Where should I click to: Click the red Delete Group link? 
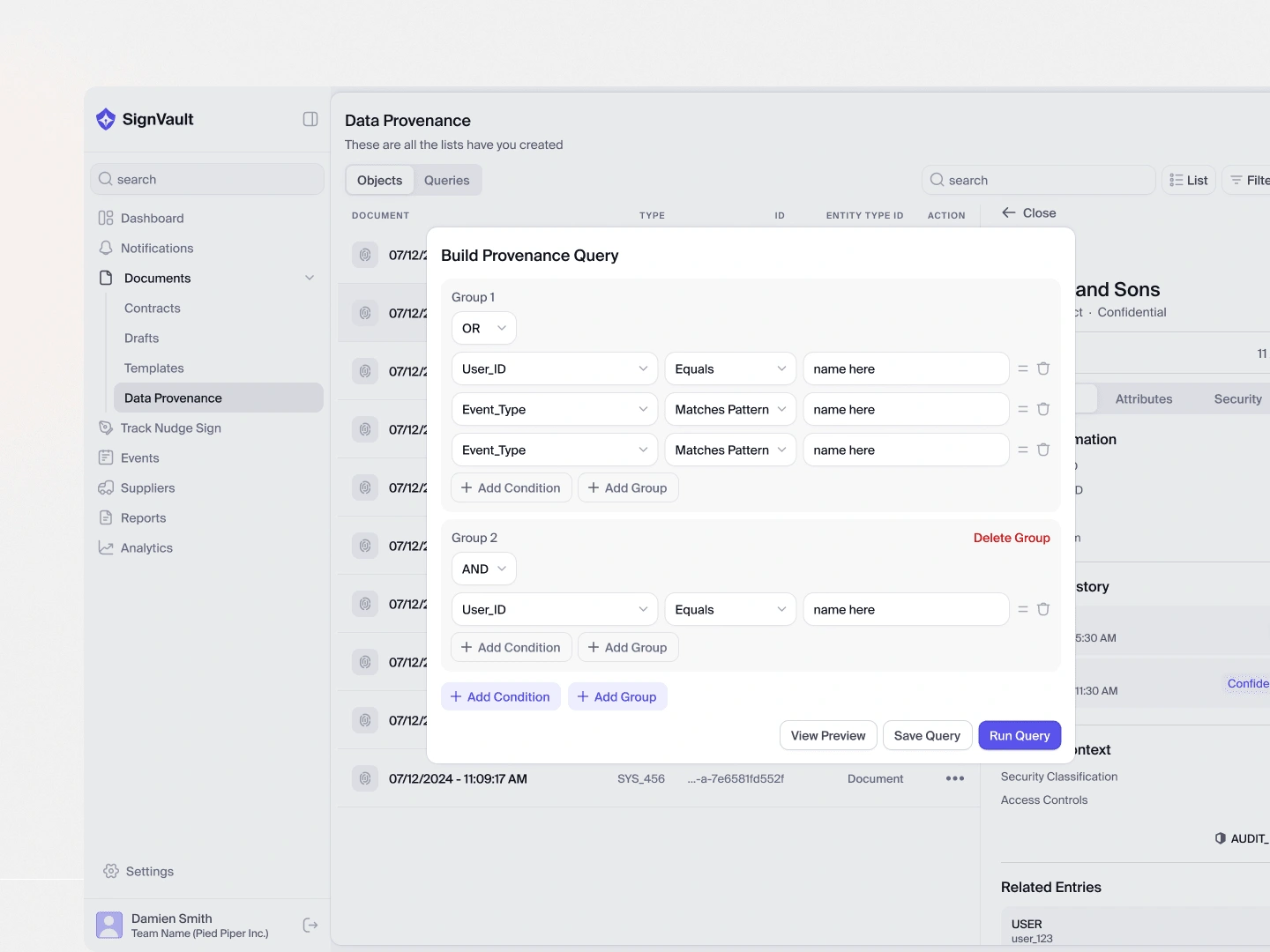(1012, 538)
